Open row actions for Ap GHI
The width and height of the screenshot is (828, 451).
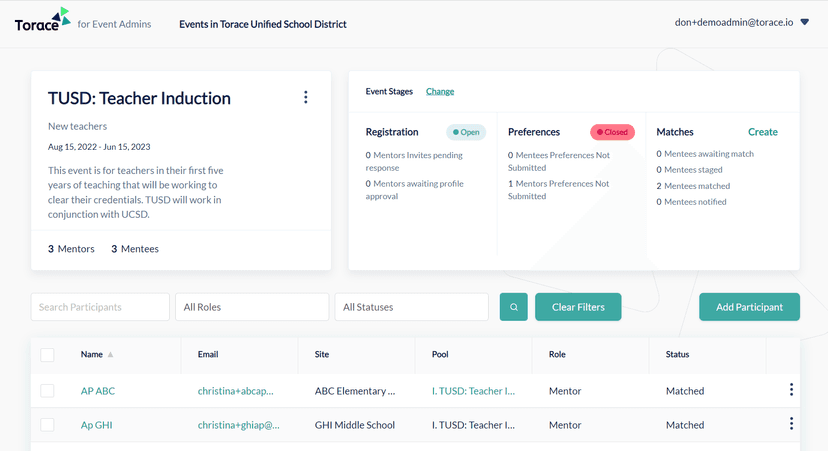pos(791,424)
